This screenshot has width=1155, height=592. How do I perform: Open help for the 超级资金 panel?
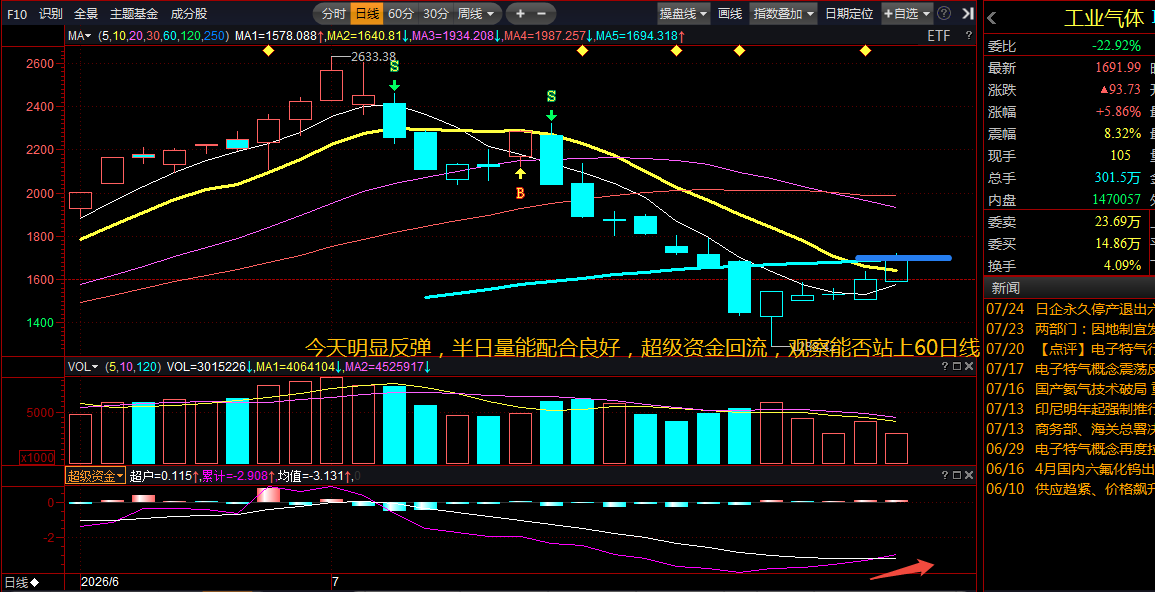(x=945, y=476)
